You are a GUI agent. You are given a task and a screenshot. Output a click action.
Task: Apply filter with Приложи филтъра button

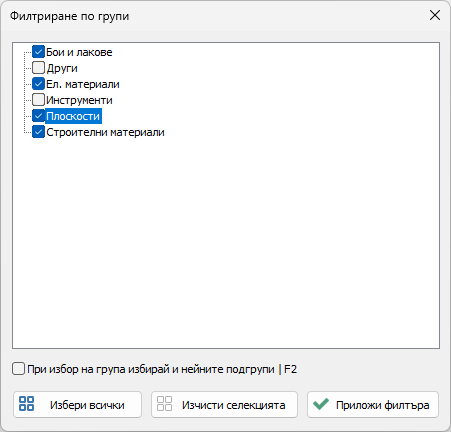tap(373, 404)
